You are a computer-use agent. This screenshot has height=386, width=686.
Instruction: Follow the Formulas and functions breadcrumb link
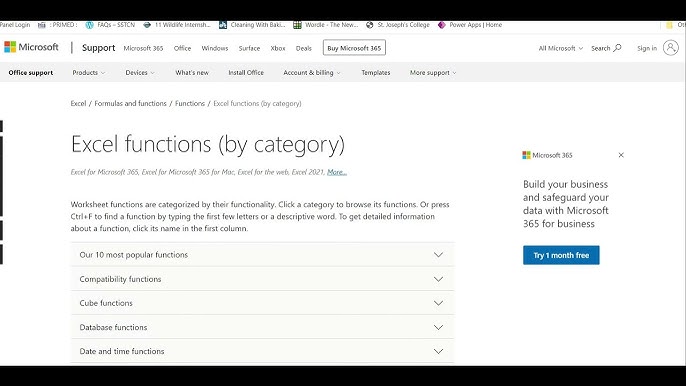tap(130, 104)
